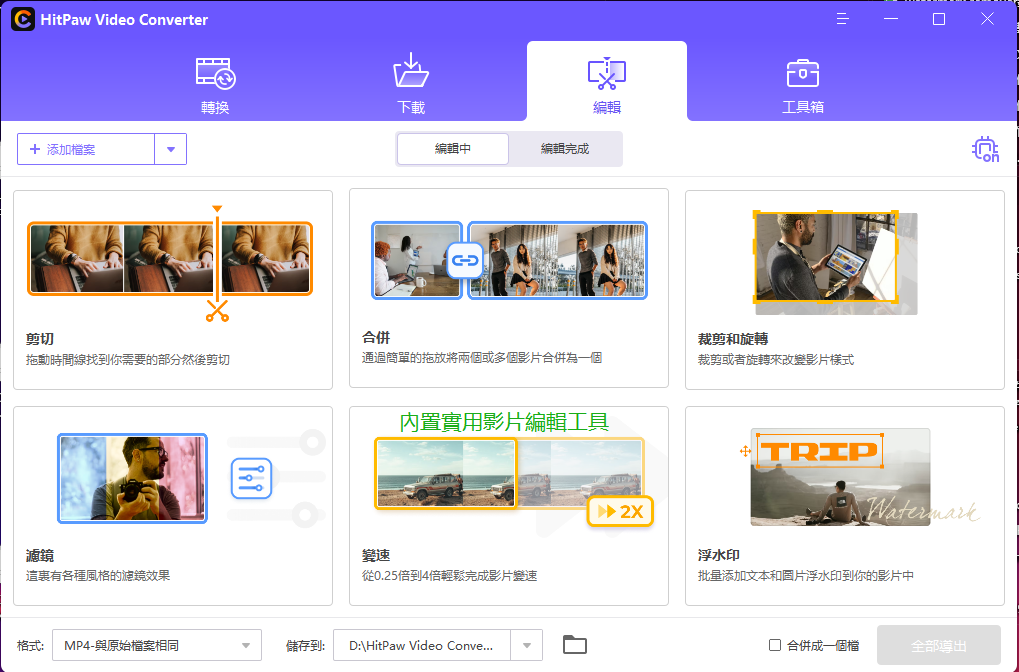
Task: Minimize the HitPaw window
Action: (x=890, y=19)
